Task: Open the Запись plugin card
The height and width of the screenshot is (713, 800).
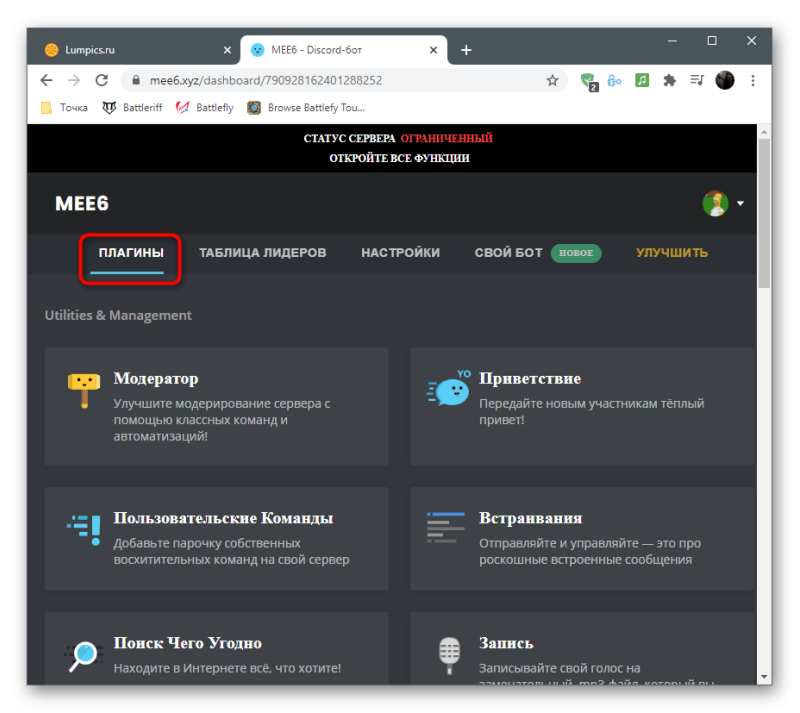Action: click(x=582, y=648)
